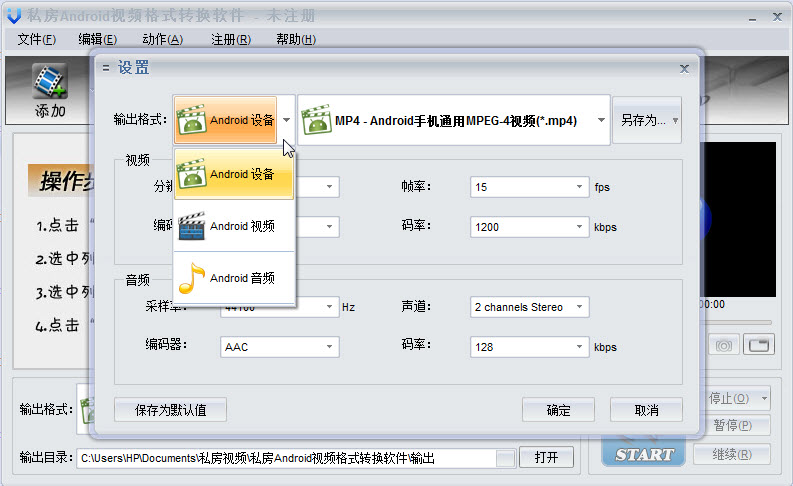This screenshot has width=793, height=486.
Task: Click the browse button inside the output path field
Action: click(x=506, y=458)
